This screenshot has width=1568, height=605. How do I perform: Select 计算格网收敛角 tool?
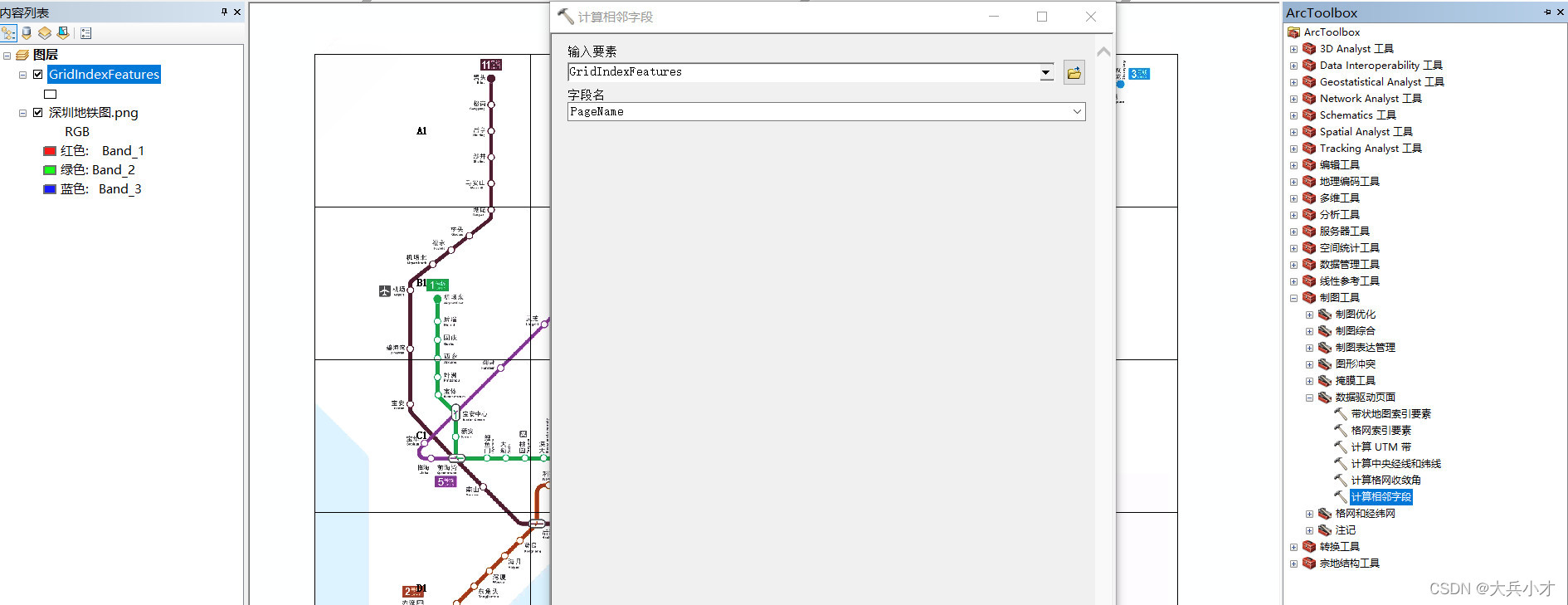coord(1386,481)
